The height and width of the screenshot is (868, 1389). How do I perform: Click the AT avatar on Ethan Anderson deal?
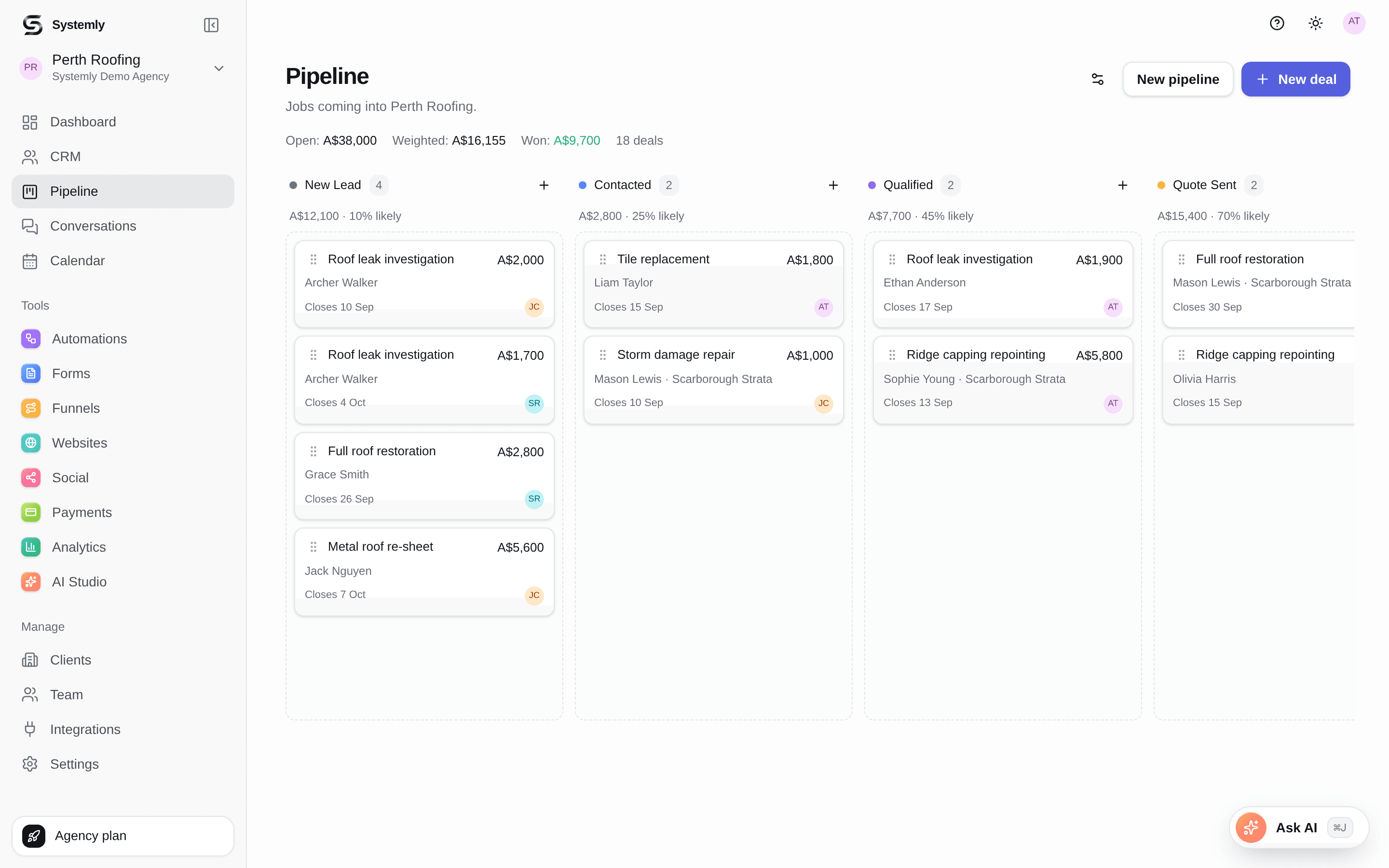(x=1112, y=307)
